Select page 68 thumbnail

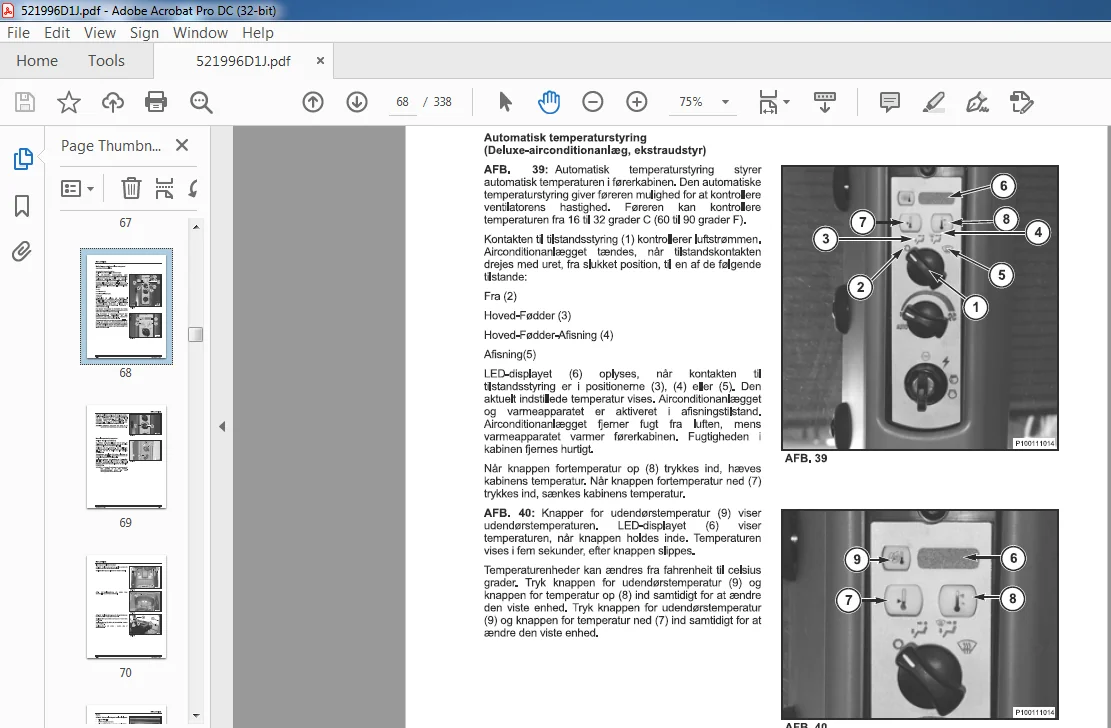pyautogui.click(x=126, y=306)
